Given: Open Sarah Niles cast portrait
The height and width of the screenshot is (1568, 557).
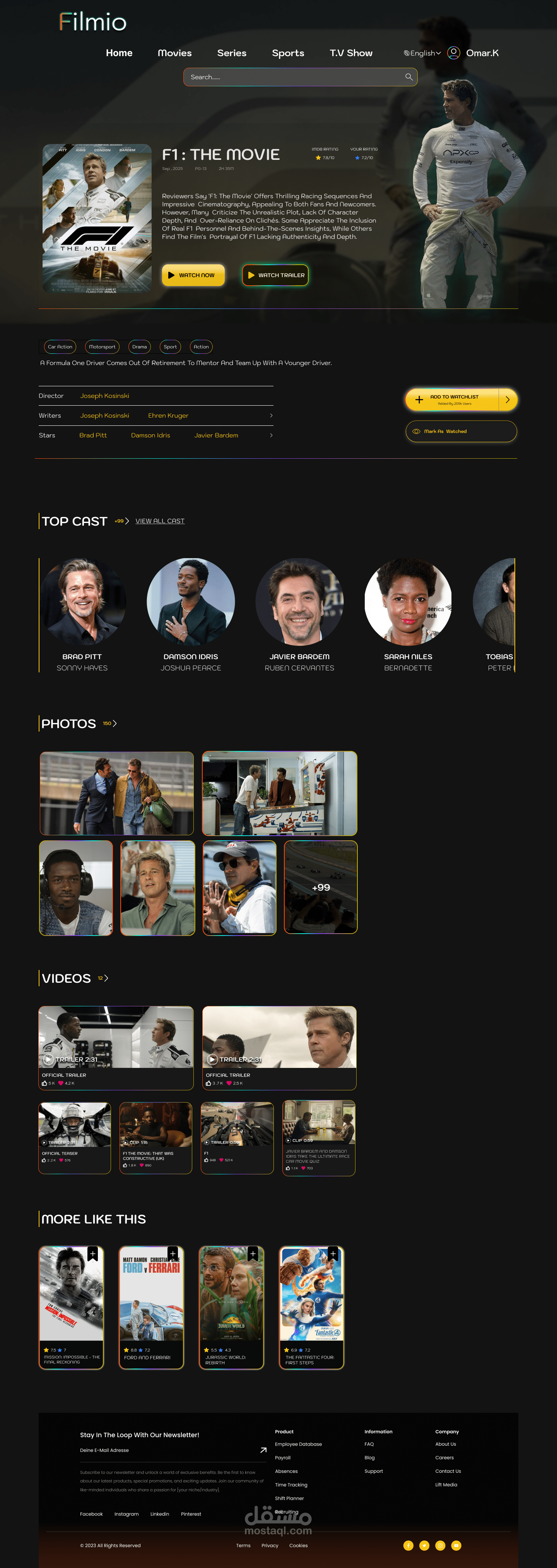Looking at the screenshot, I should click(408, 602).
